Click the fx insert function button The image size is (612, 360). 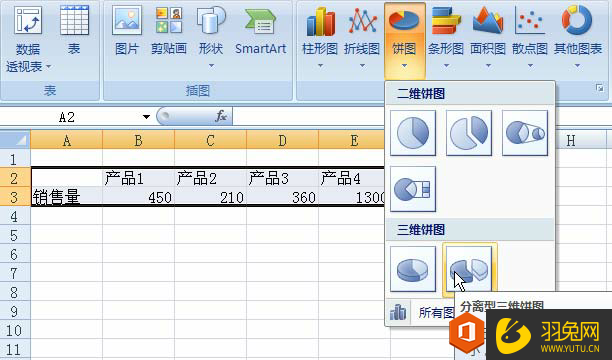pos(221,116)
